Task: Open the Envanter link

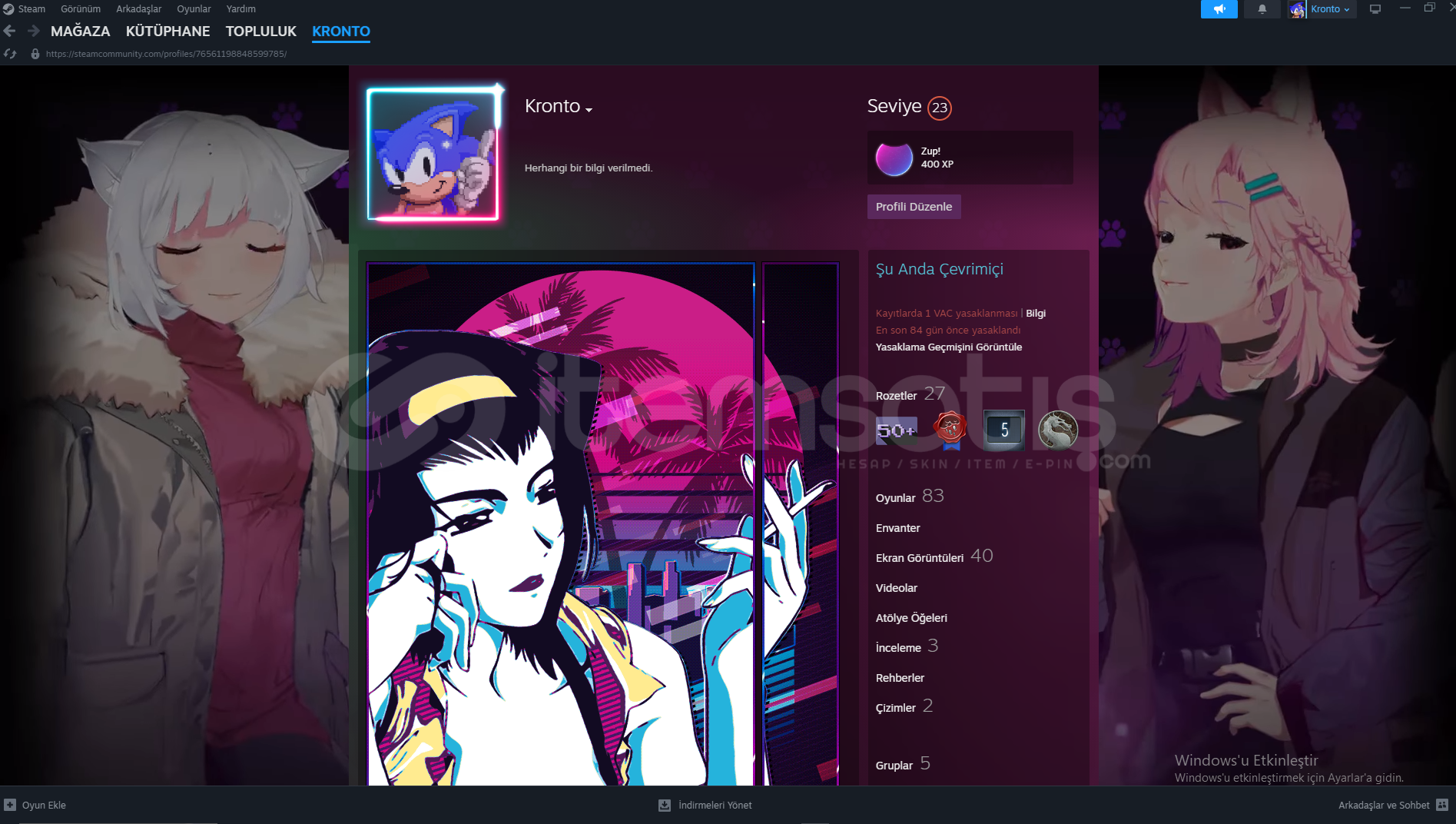Action: [897, 528]
